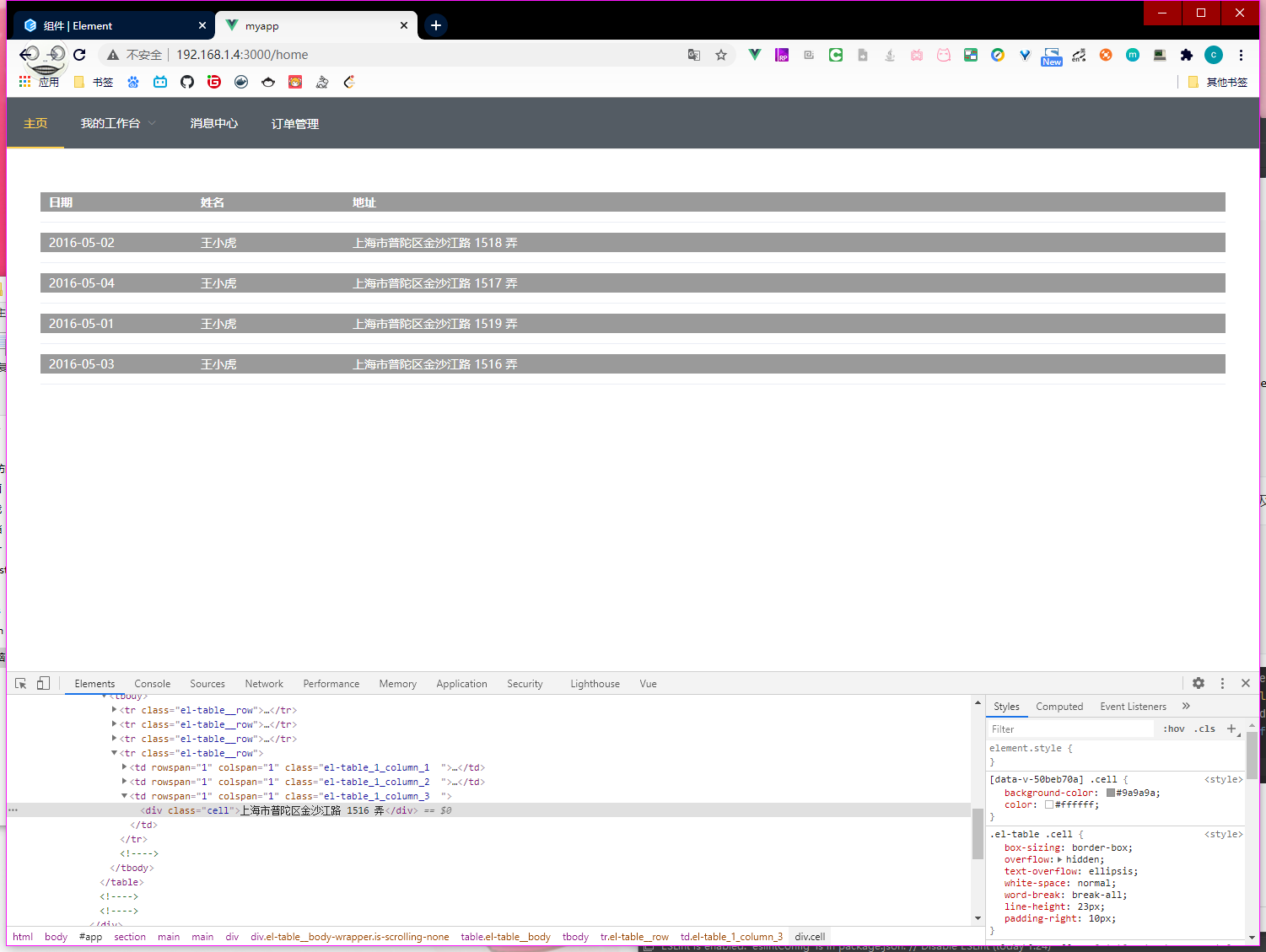Screen dimensions: 1266x952
Task: Click the #9a9a9a background-color swatch
Action: click(1111, 793)
